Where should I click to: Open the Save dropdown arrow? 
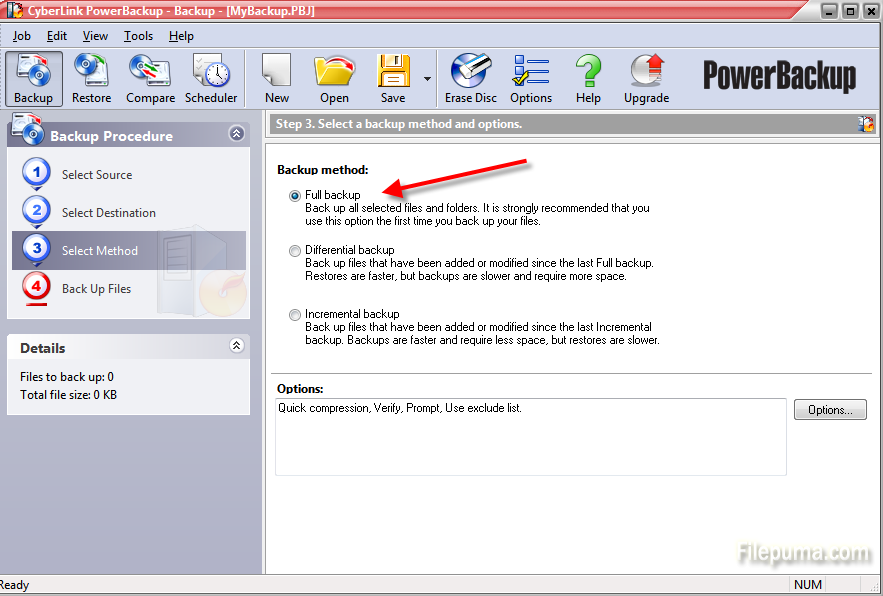428,79
